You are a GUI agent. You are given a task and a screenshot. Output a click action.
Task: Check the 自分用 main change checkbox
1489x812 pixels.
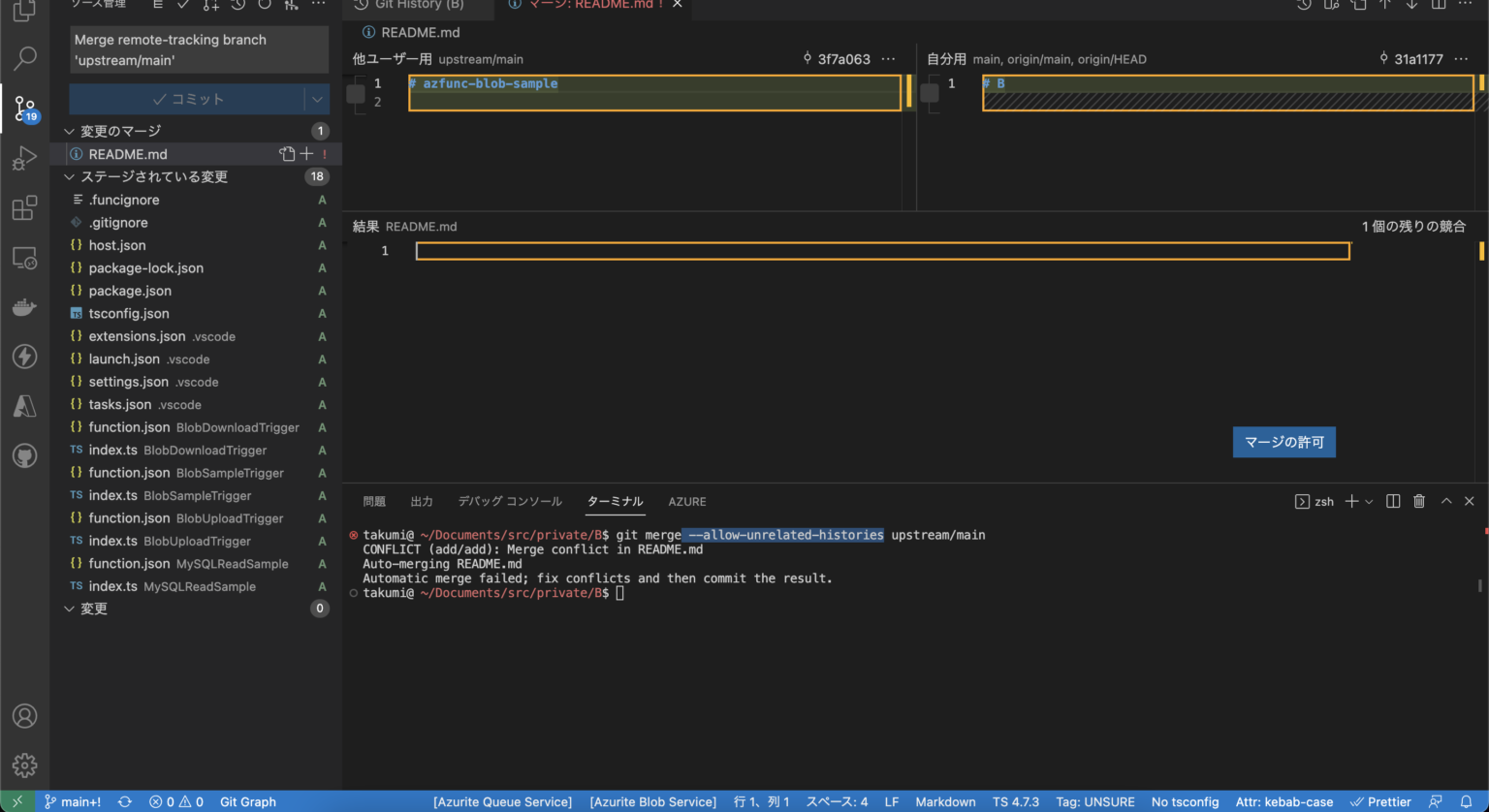930,93
